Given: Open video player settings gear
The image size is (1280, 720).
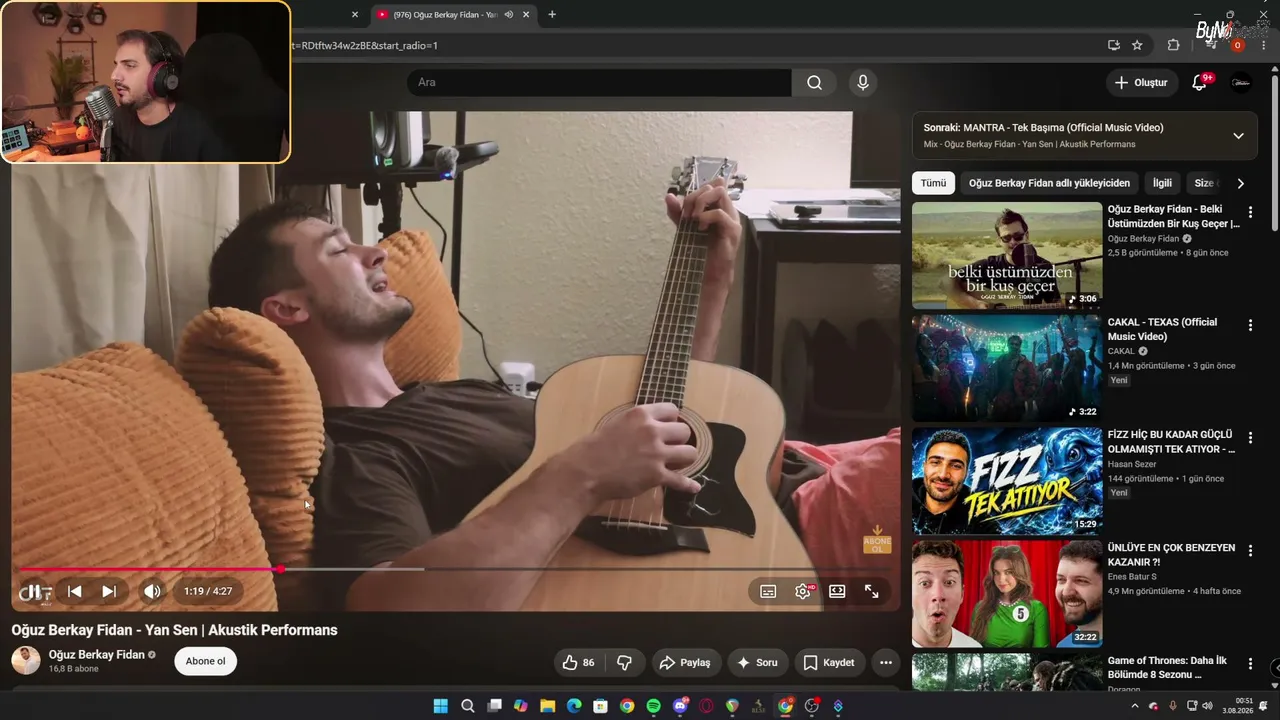Looking at the screenshot, I should click(x=803, y=591).
